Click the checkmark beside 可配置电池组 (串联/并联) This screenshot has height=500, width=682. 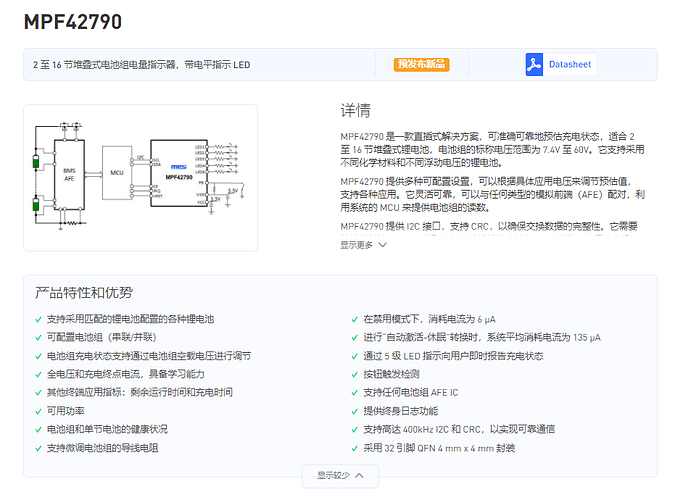coord(38,338)
